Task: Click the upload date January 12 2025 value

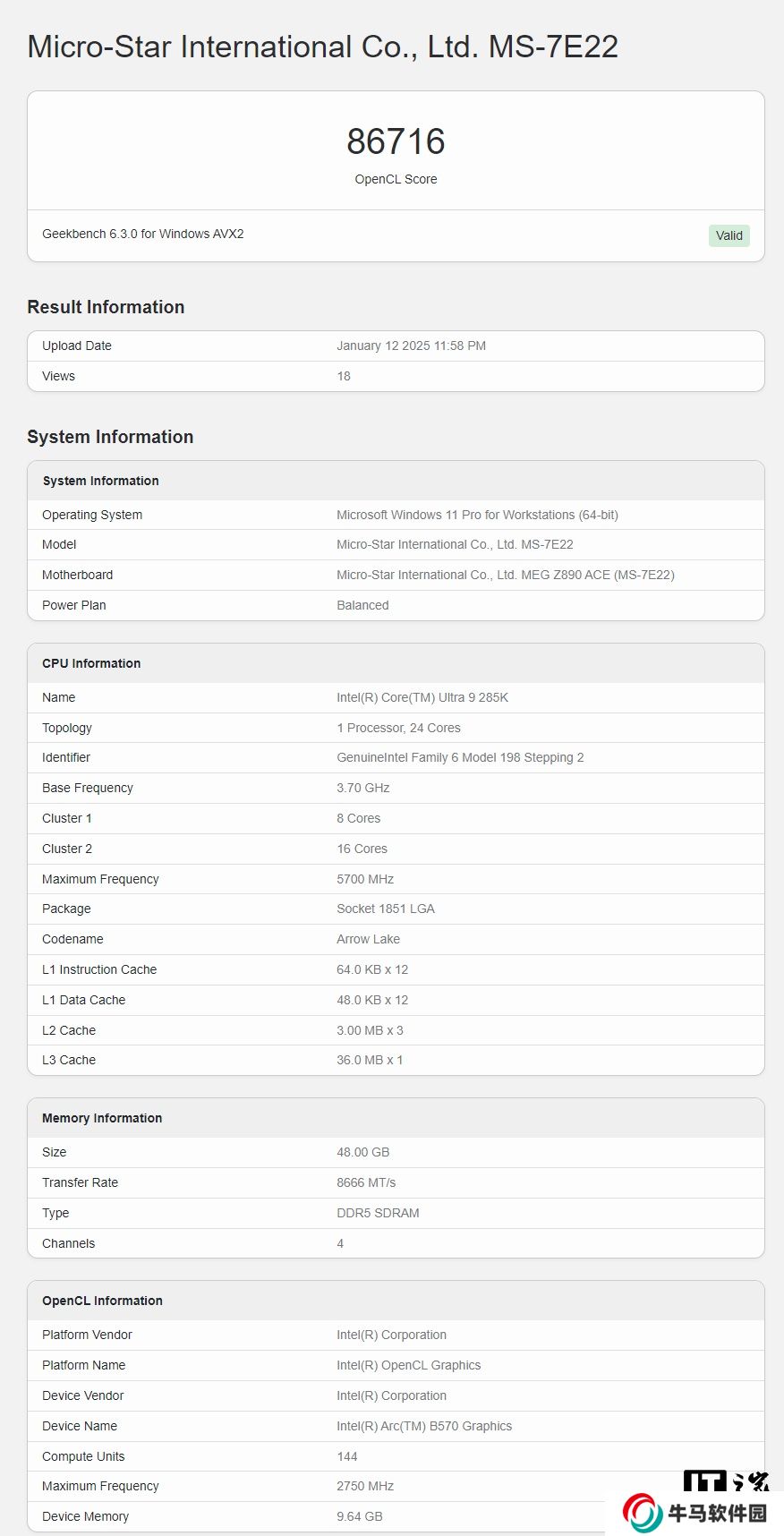Action: [x=411, y=346]
